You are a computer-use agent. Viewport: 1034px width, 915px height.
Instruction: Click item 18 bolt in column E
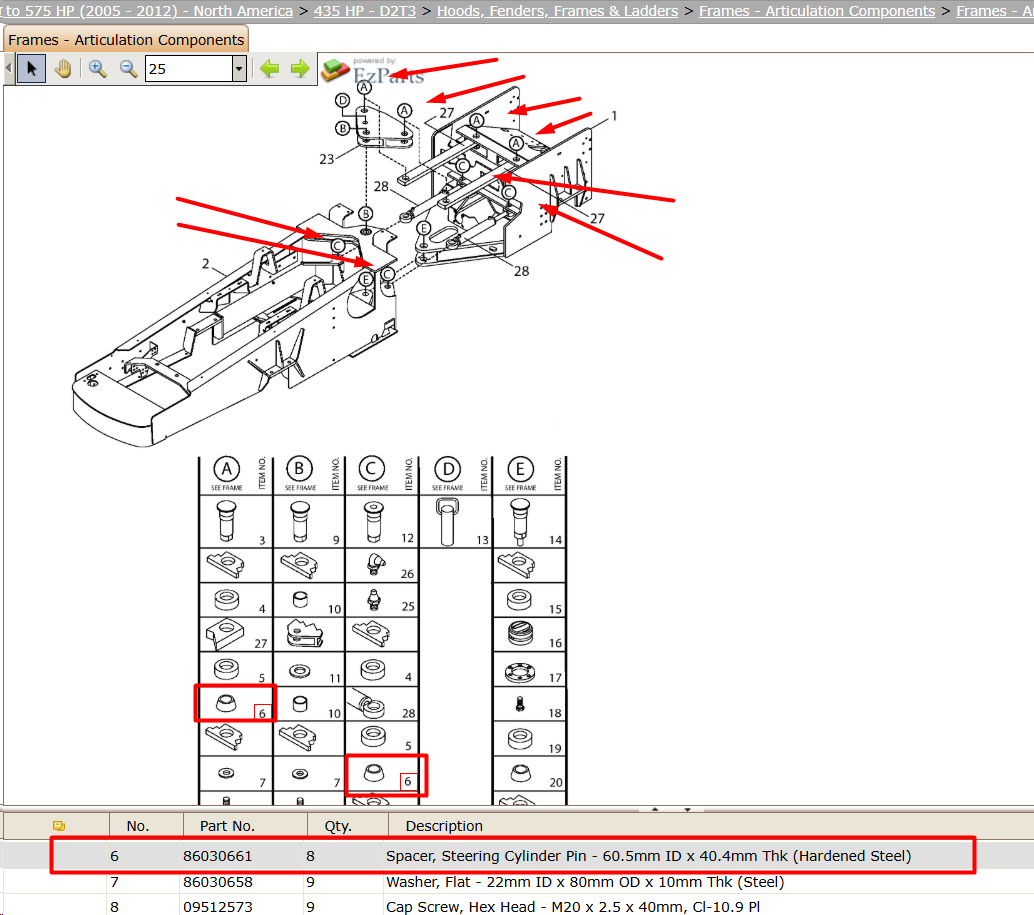click(x=520, y=705)
